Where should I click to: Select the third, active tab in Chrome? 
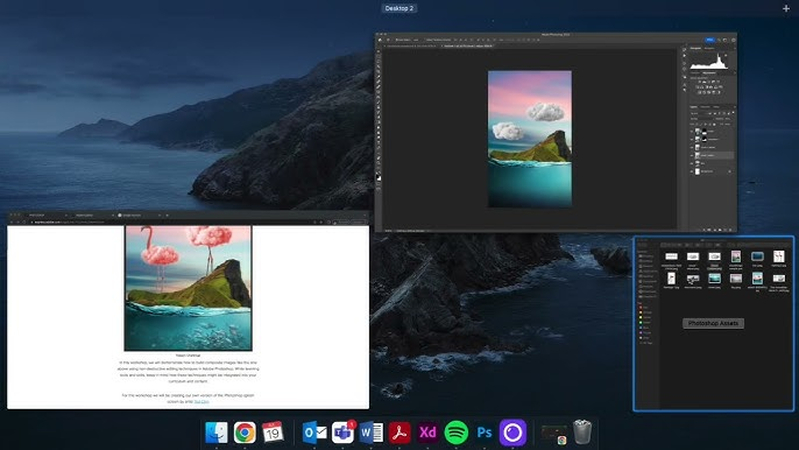139,216
